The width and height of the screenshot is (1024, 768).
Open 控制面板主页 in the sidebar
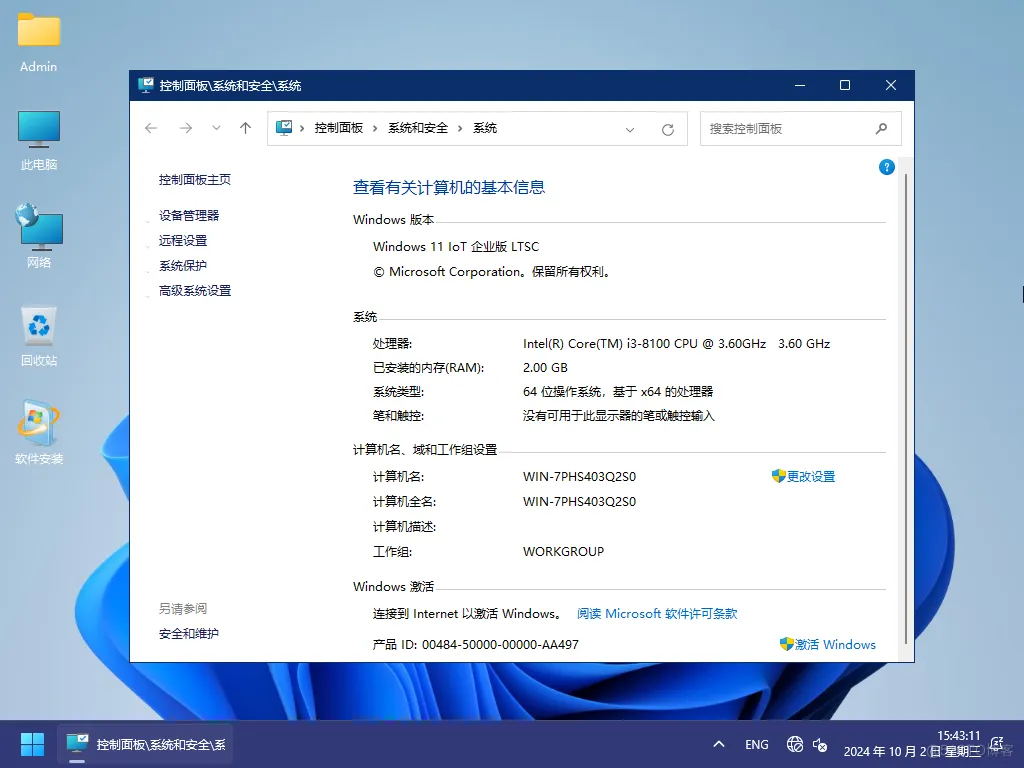(195, 180)
